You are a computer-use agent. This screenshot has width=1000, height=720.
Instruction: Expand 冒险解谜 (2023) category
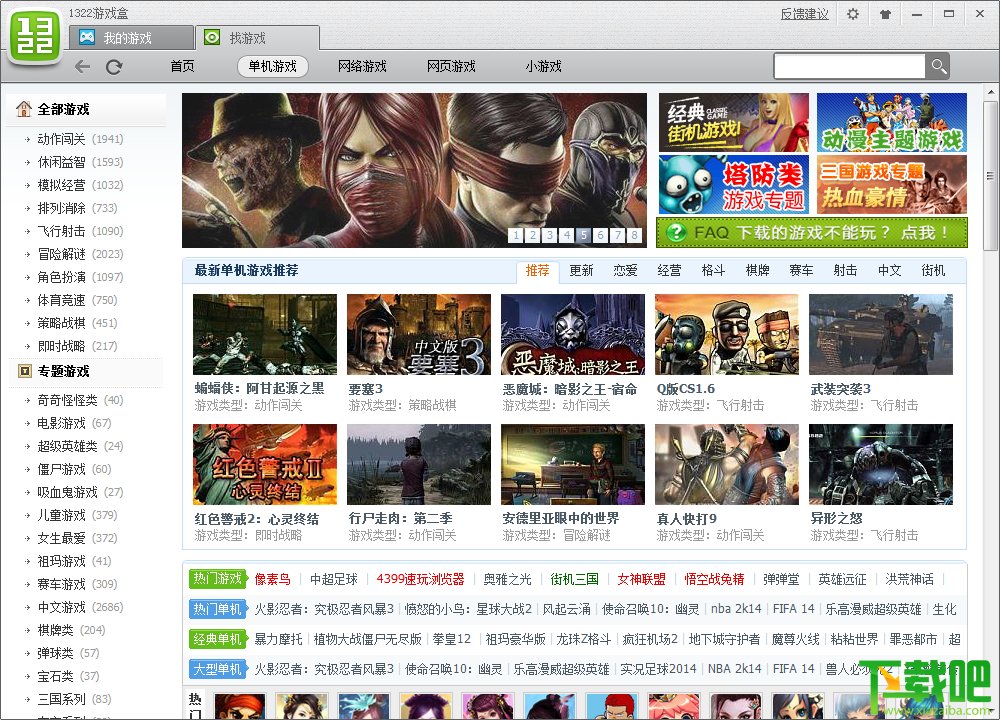click(x=80, y=254)
